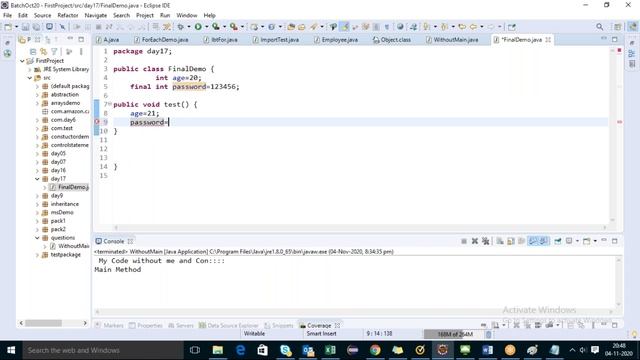Click the Chrome icon on taskbar
Image resolution: width=640 pixels, height=360 pixels.
pos(375,350)
